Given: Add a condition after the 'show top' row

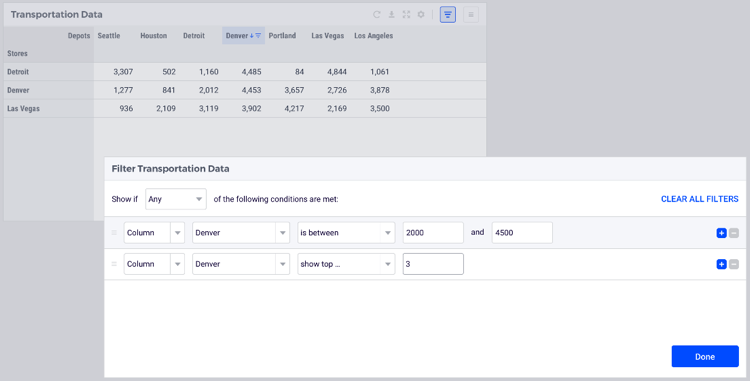Looking at the screenshot, I should (x=721, y=264).
